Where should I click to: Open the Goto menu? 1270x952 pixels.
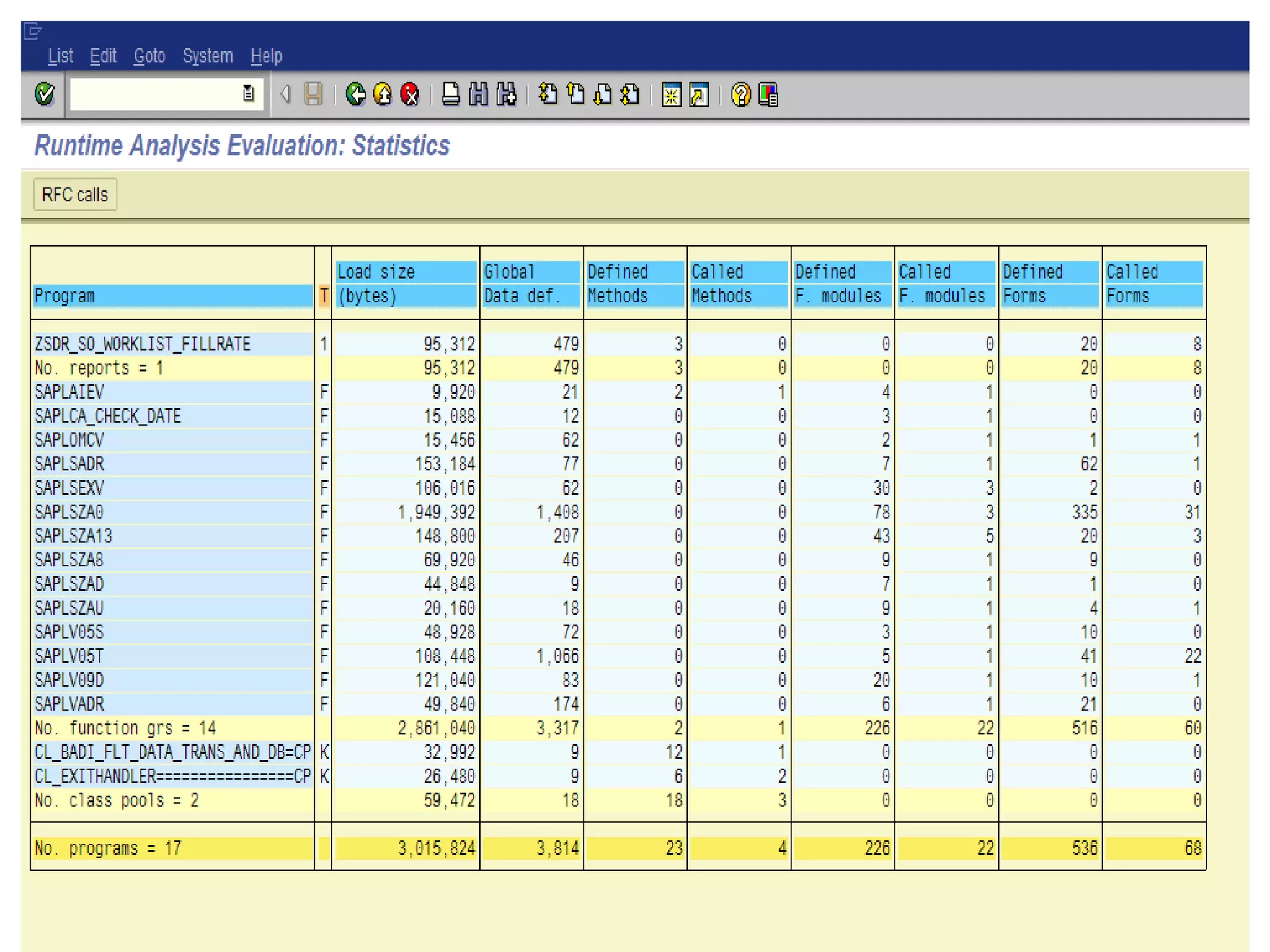click(x=149, y=56)
